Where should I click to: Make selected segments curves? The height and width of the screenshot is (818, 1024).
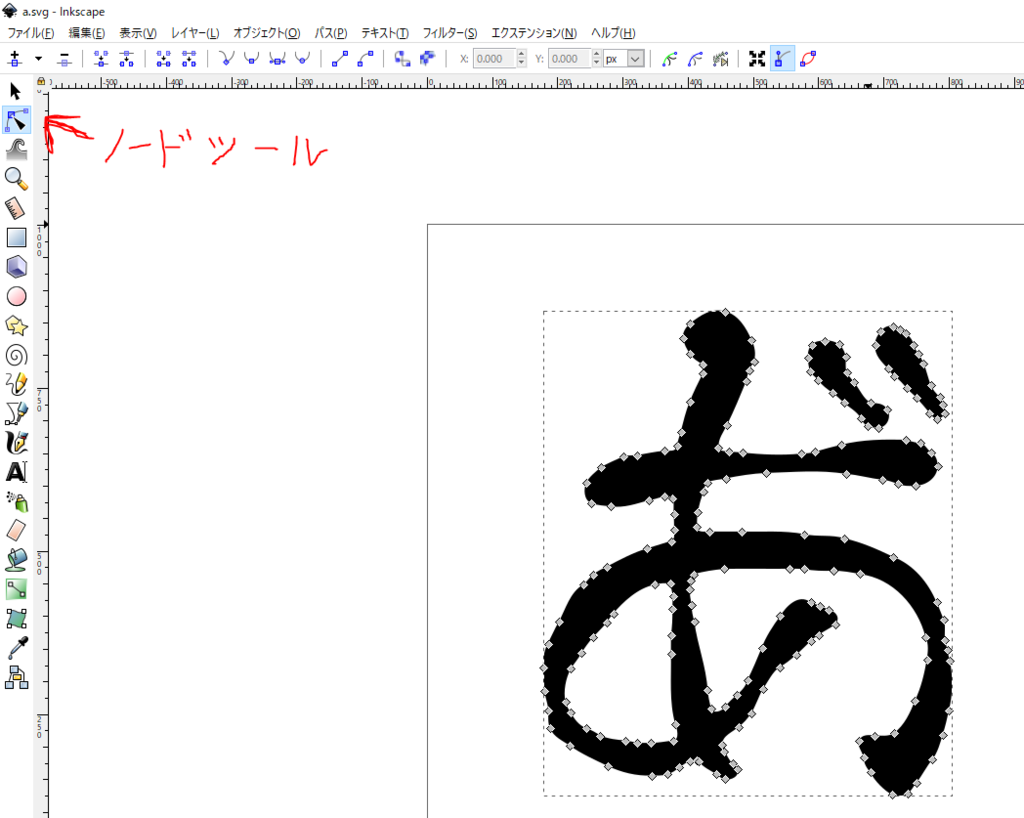pos(365,59)
